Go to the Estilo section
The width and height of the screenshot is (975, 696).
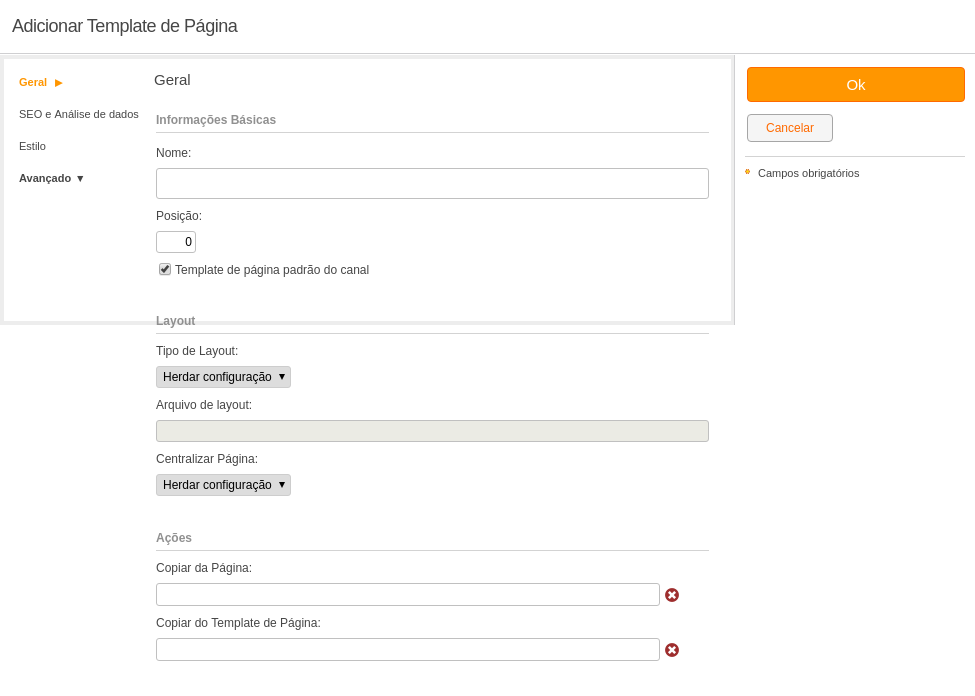tap(32, 146)
